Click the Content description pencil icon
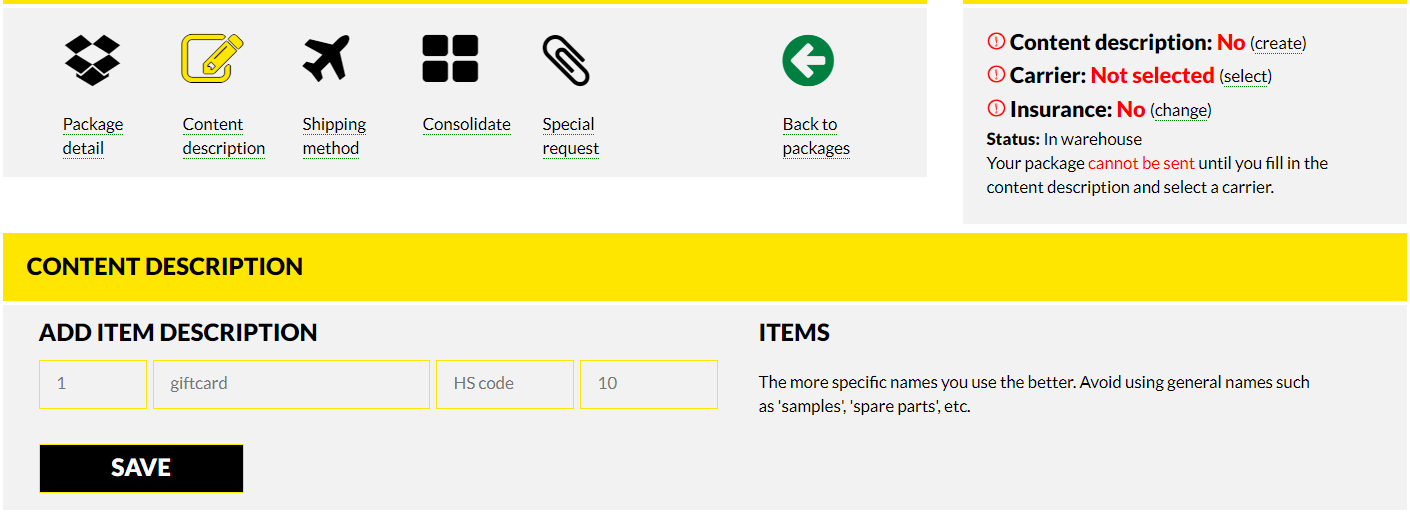 pos(212,58)
